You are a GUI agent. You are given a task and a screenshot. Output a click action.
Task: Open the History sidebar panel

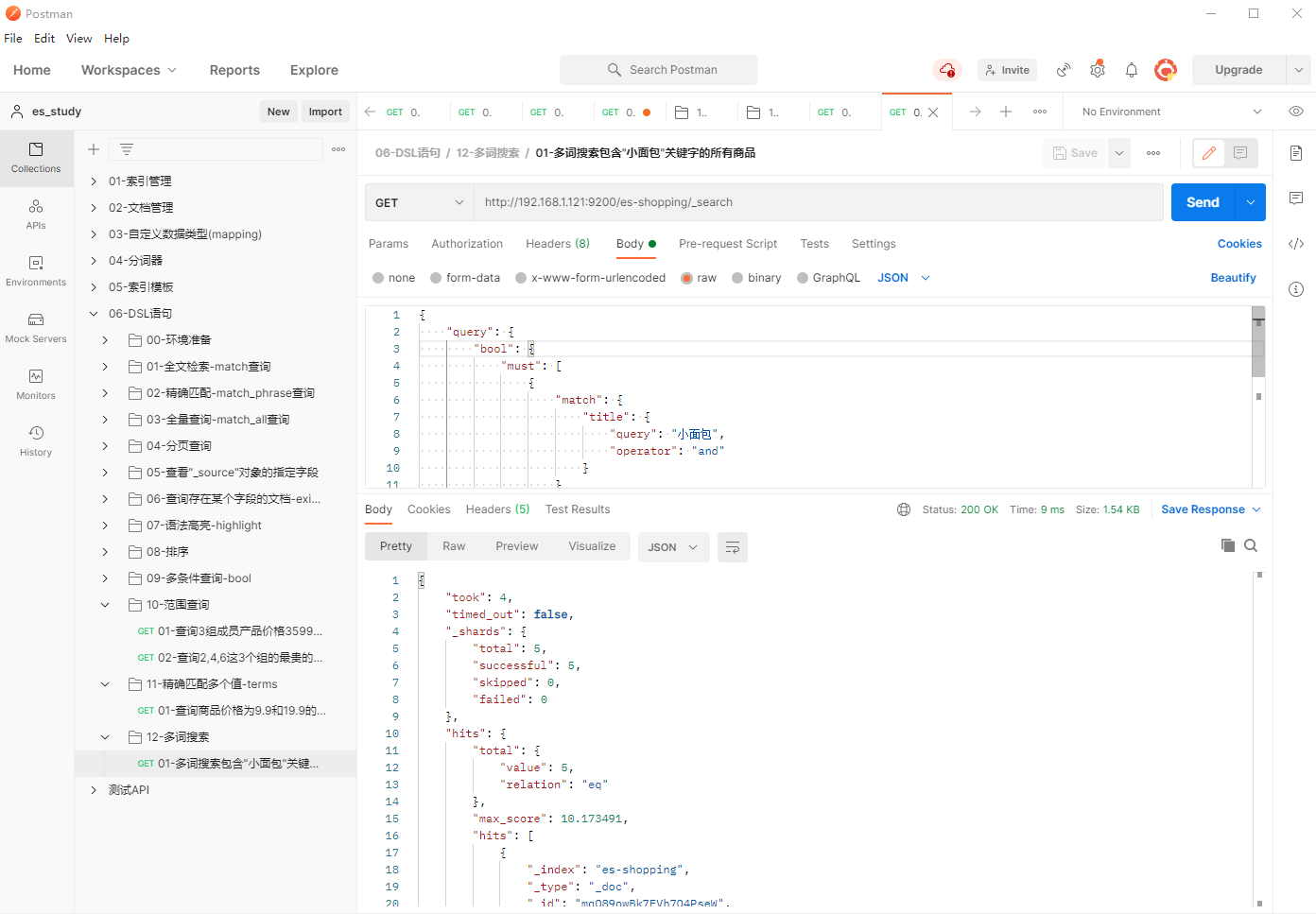point(36,440)
